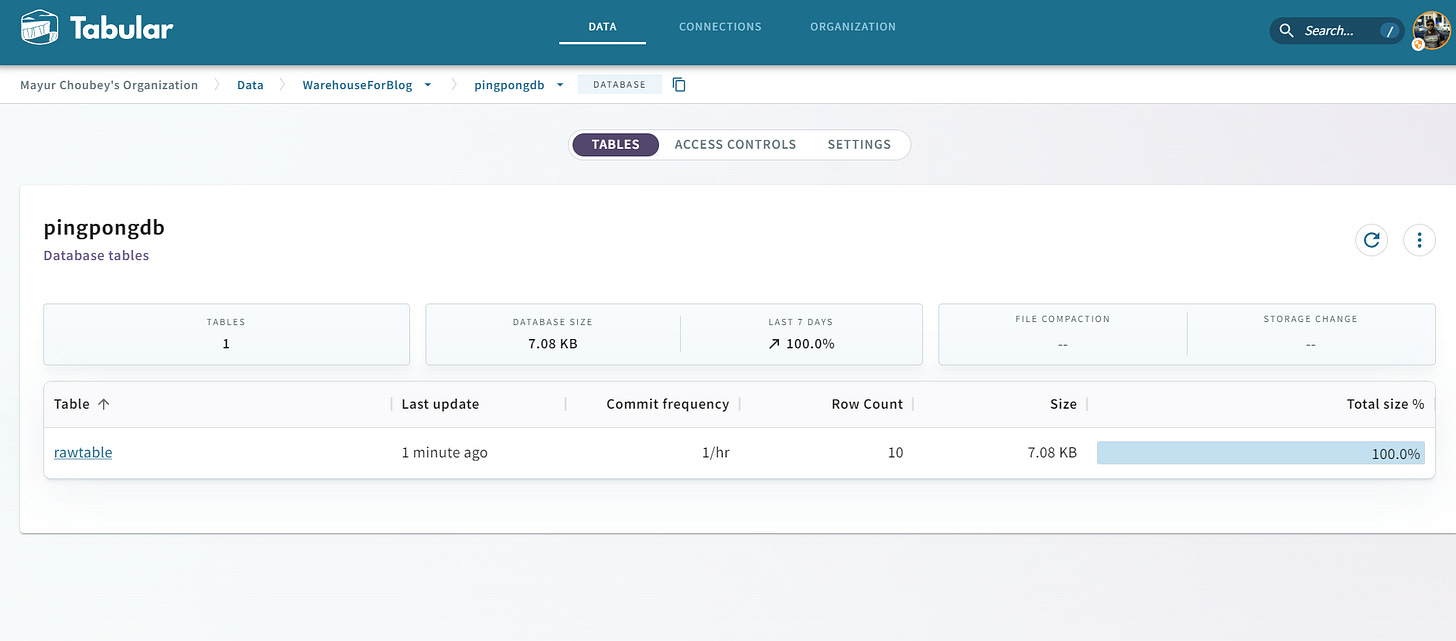The width and height of the screenshot is (1456, 641).
Task: Open the rawtable table link
Action: tap(83, 453)
